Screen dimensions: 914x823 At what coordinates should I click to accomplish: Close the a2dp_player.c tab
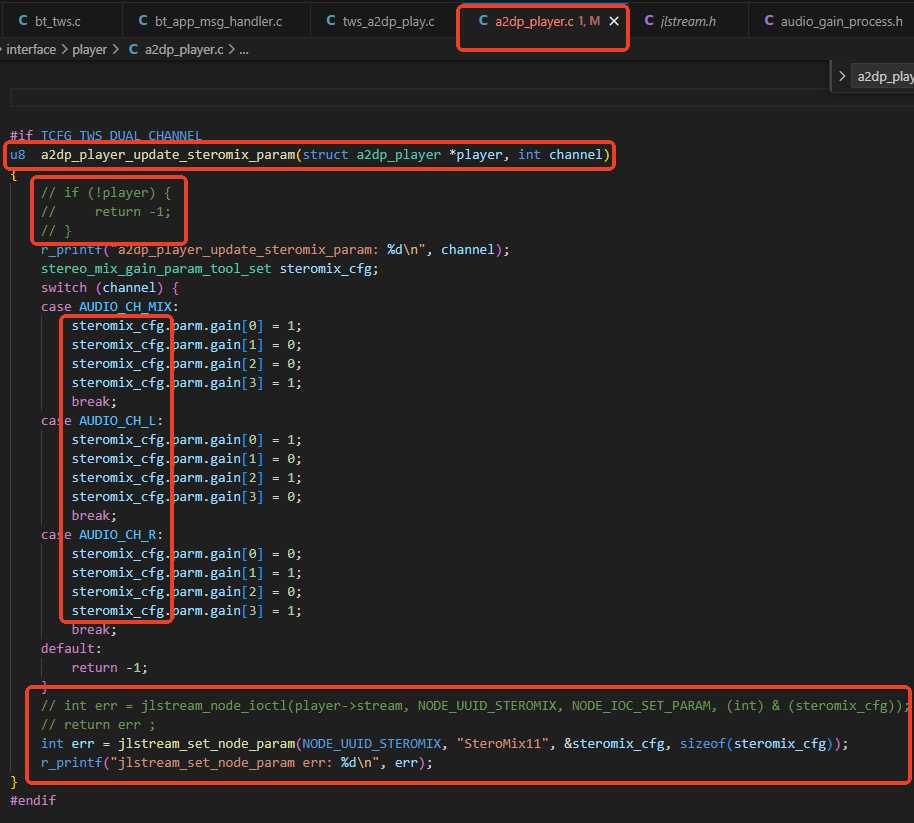click(x=614, y=22)
